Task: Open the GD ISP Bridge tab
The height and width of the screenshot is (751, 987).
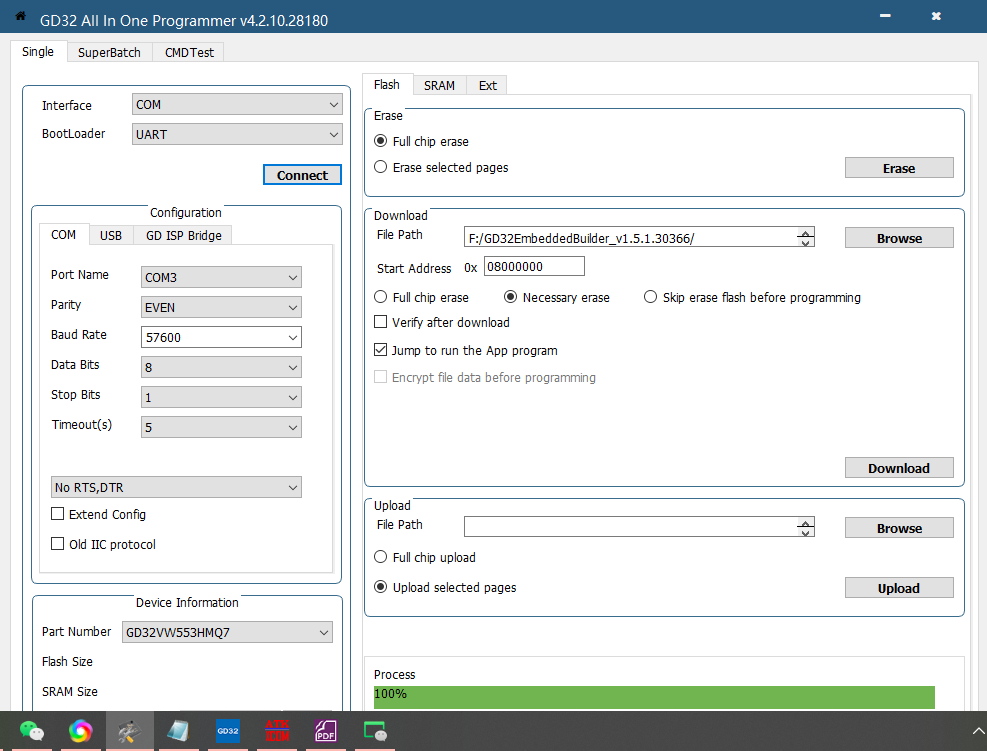Action: (x=183, y=235)
